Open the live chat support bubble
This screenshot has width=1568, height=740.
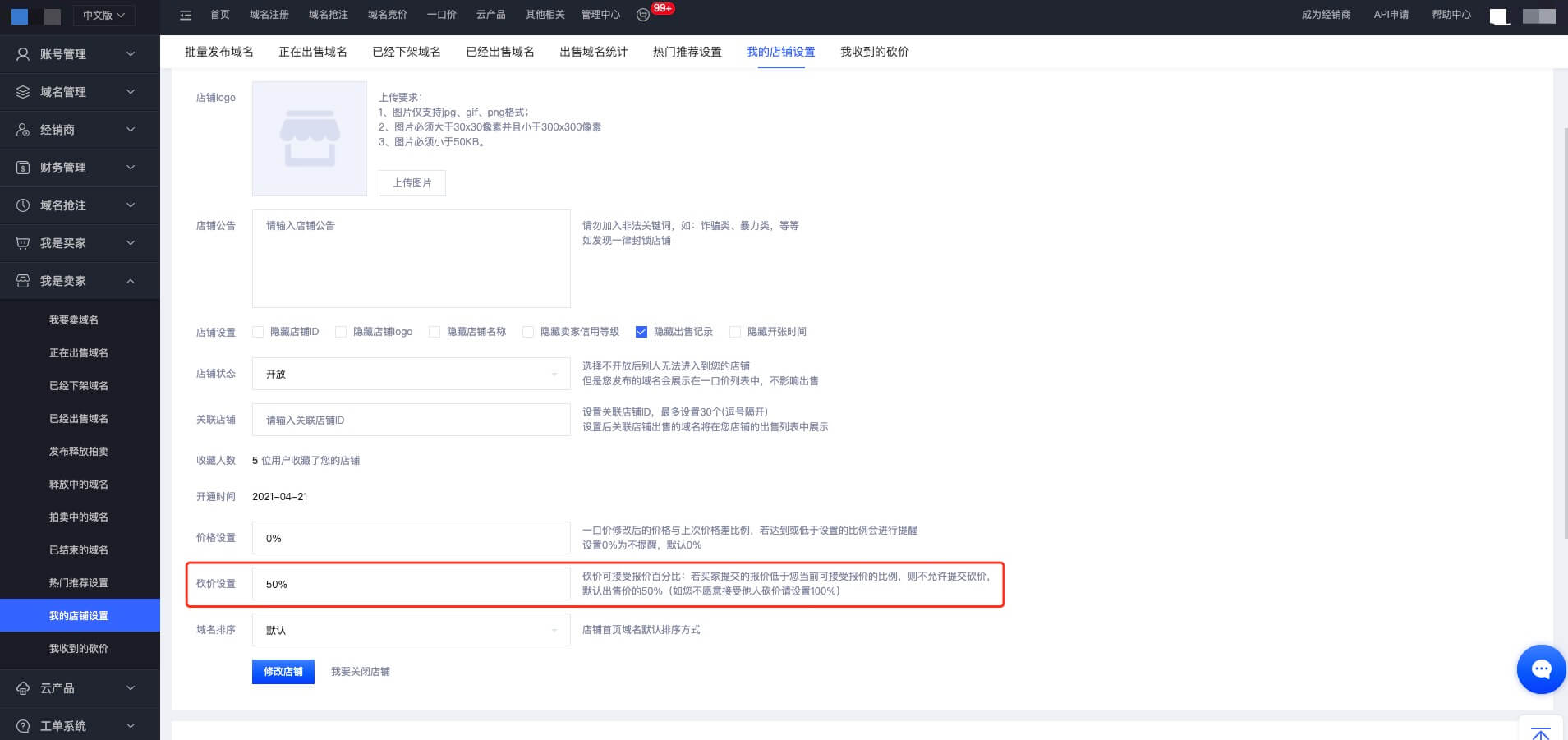point(1541,669)
